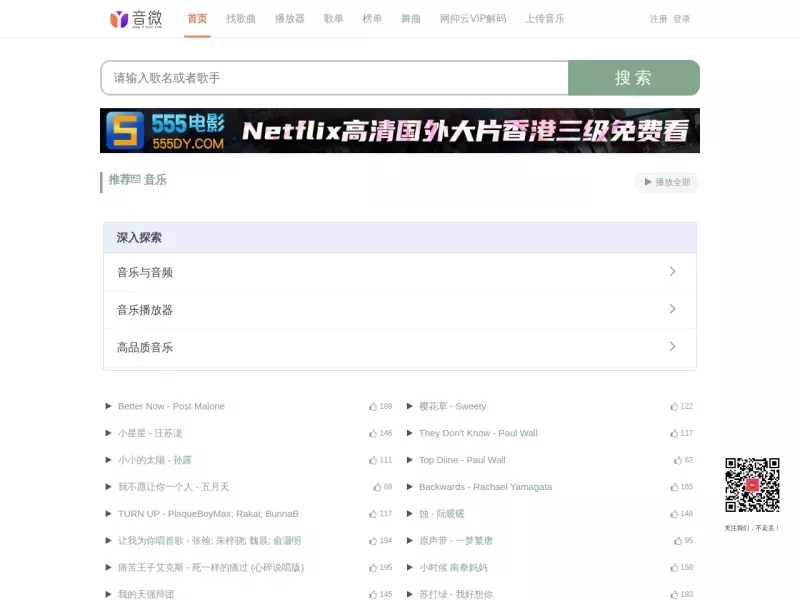Image resolution: width=800 pixels, height=600 pixels.
Task: Like 小小的太阳 thumbs-up icon
Action: click(x=373, y=460)
